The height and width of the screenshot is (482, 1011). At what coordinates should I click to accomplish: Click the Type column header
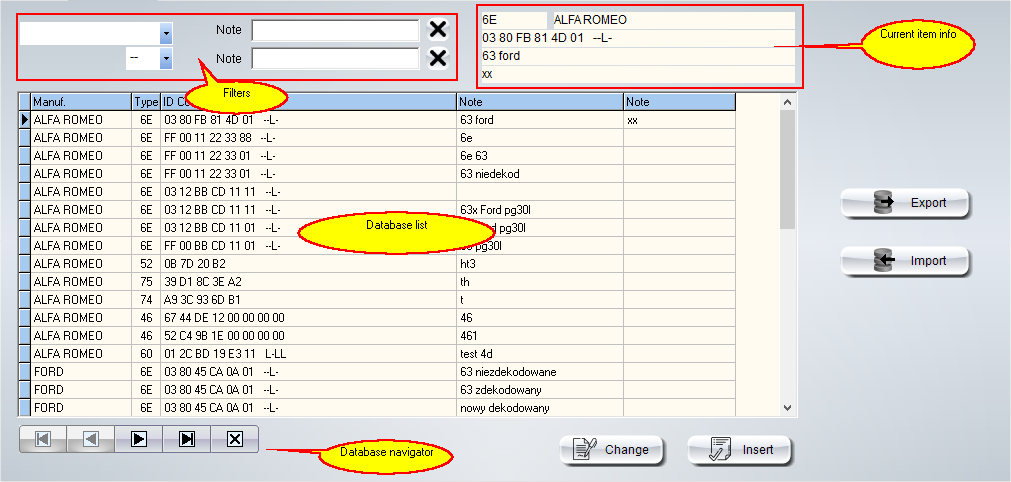[x=146, y=102]
